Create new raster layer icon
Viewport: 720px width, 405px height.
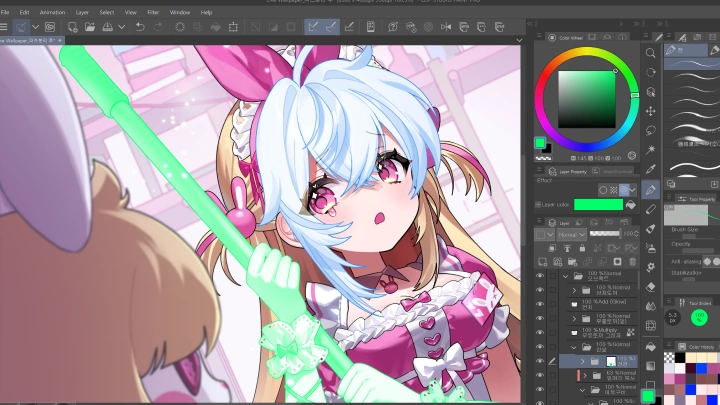(x=542, y=262)
